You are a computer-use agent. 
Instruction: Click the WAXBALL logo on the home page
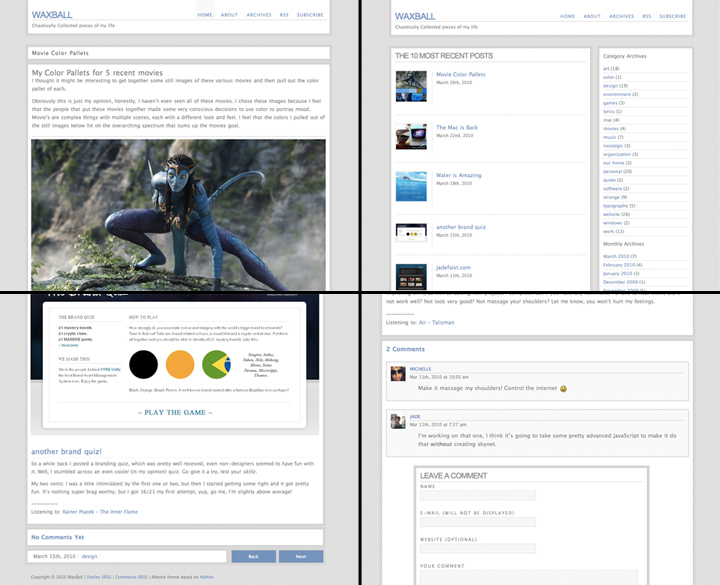52,15
